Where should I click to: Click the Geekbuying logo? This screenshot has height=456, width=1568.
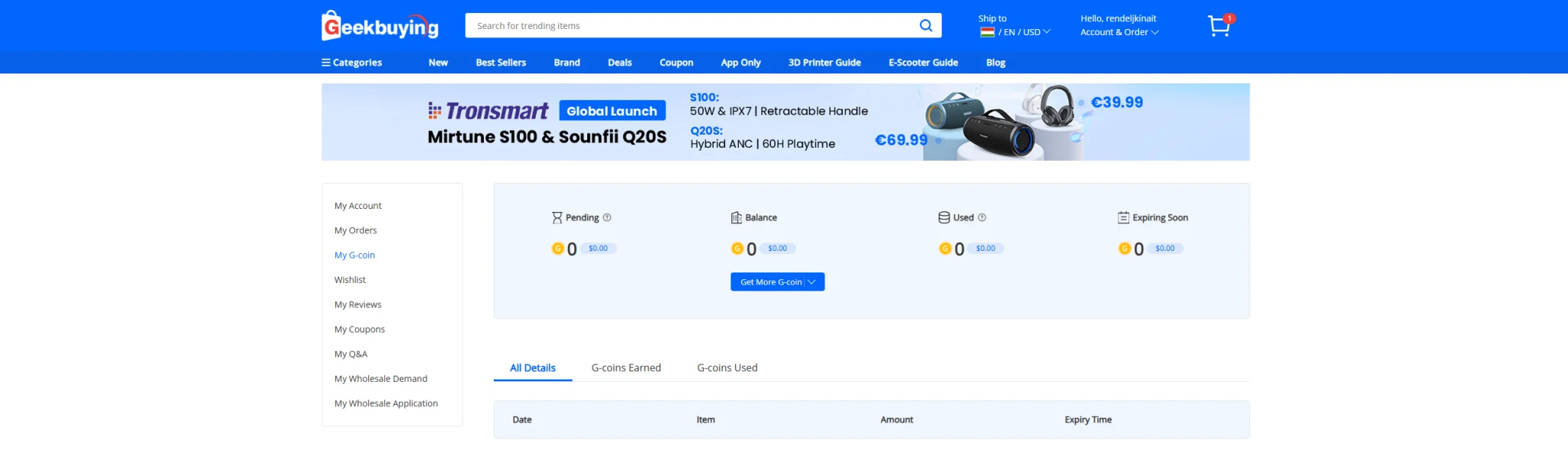tap(380, 26)
